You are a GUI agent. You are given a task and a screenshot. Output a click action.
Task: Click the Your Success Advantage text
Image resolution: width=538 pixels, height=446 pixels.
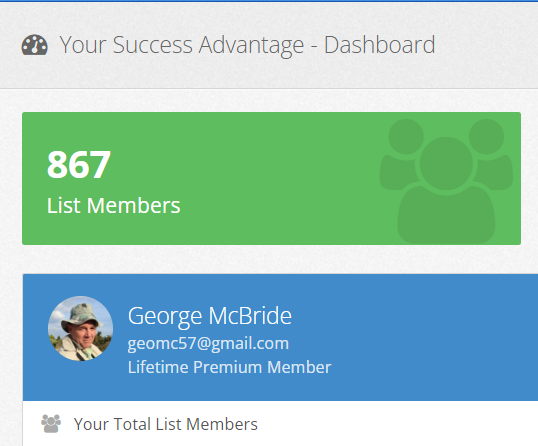pos(182,45)
